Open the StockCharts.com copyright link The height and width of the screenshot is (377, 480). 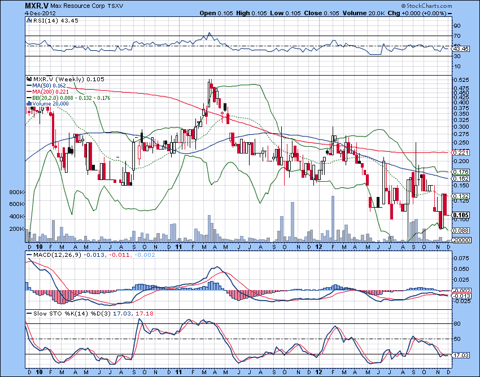pyautogui.click(x=427, y=6)
